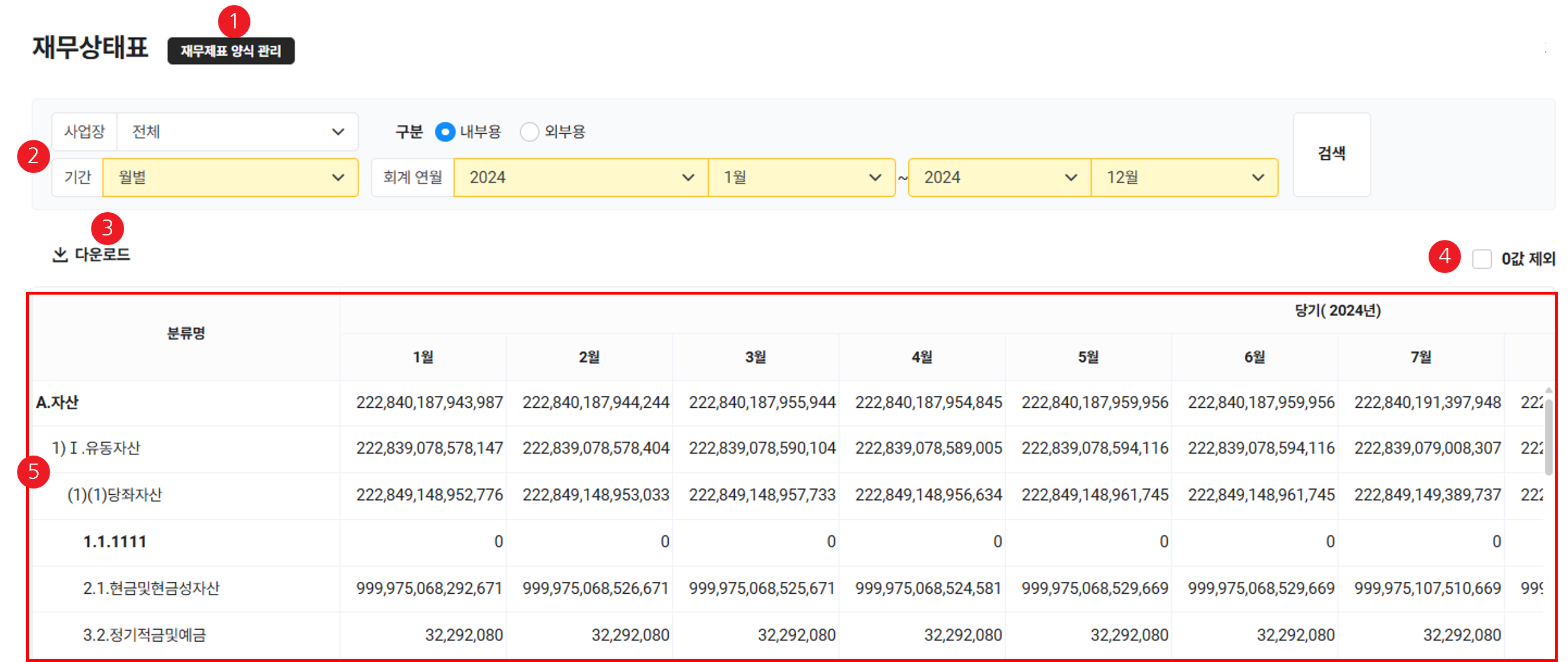Click the 분류명 column header

tap(186, 333)
